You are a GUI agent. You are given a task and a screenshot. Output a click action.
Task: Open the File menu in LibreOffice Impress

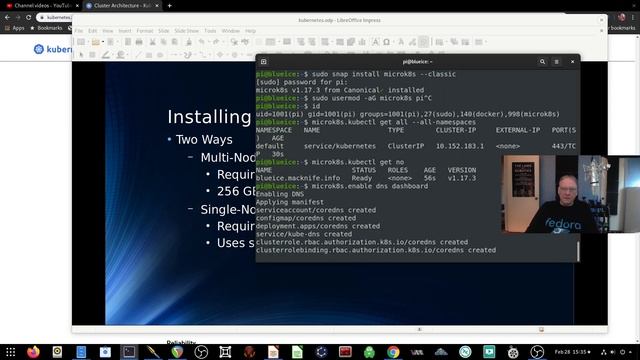click(79, 31)
